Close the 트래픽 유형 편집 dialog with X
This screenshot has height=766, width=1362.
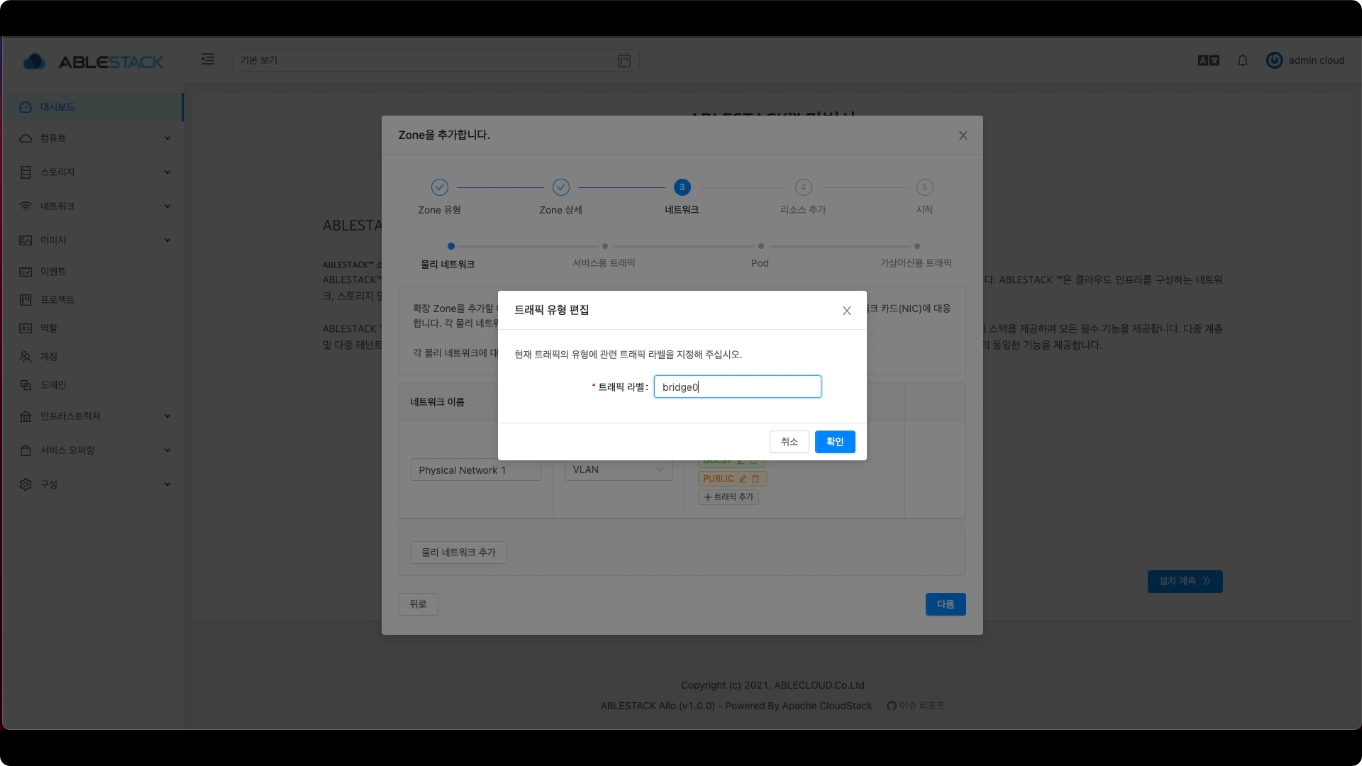[x=847, y=311]
